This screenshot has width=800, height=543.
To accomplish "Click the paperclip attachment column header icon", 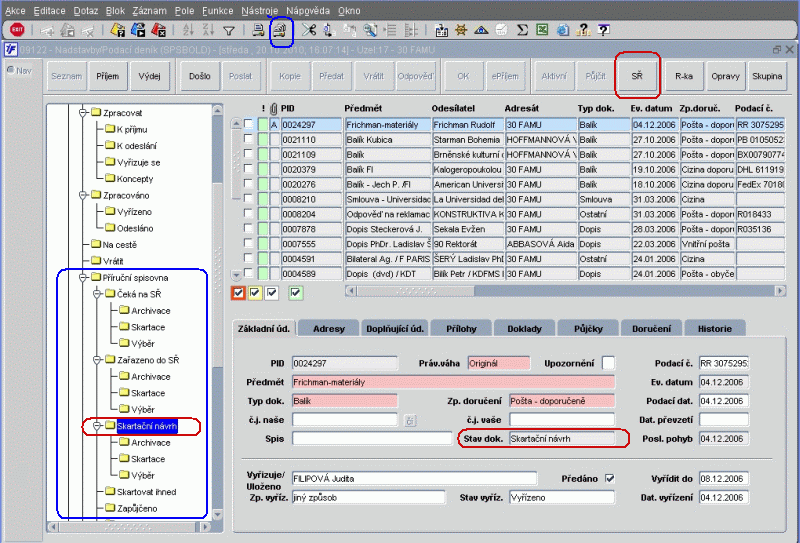I will coord(274,109).
